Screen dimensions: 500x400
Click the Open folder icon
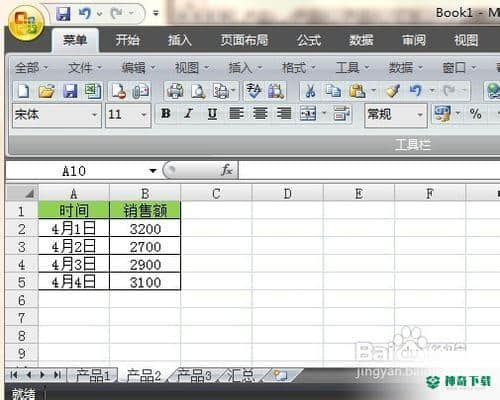[46, 91]
